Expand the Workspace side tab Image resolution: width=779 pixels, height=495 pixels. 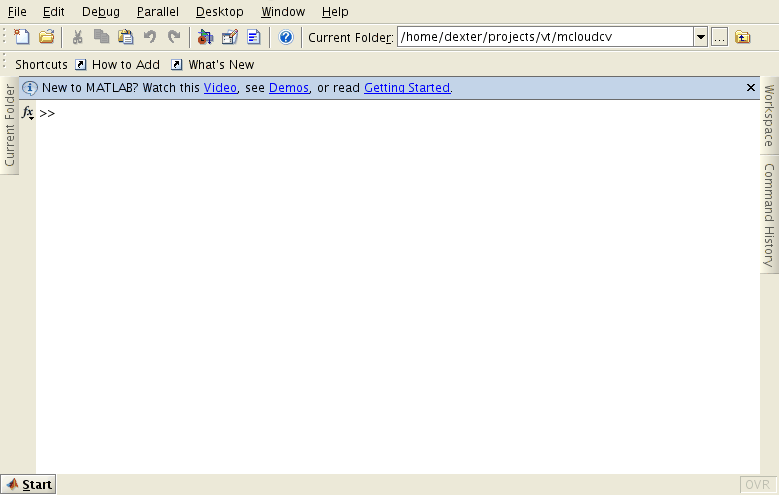pyautogui.click(x=769, y=115)
